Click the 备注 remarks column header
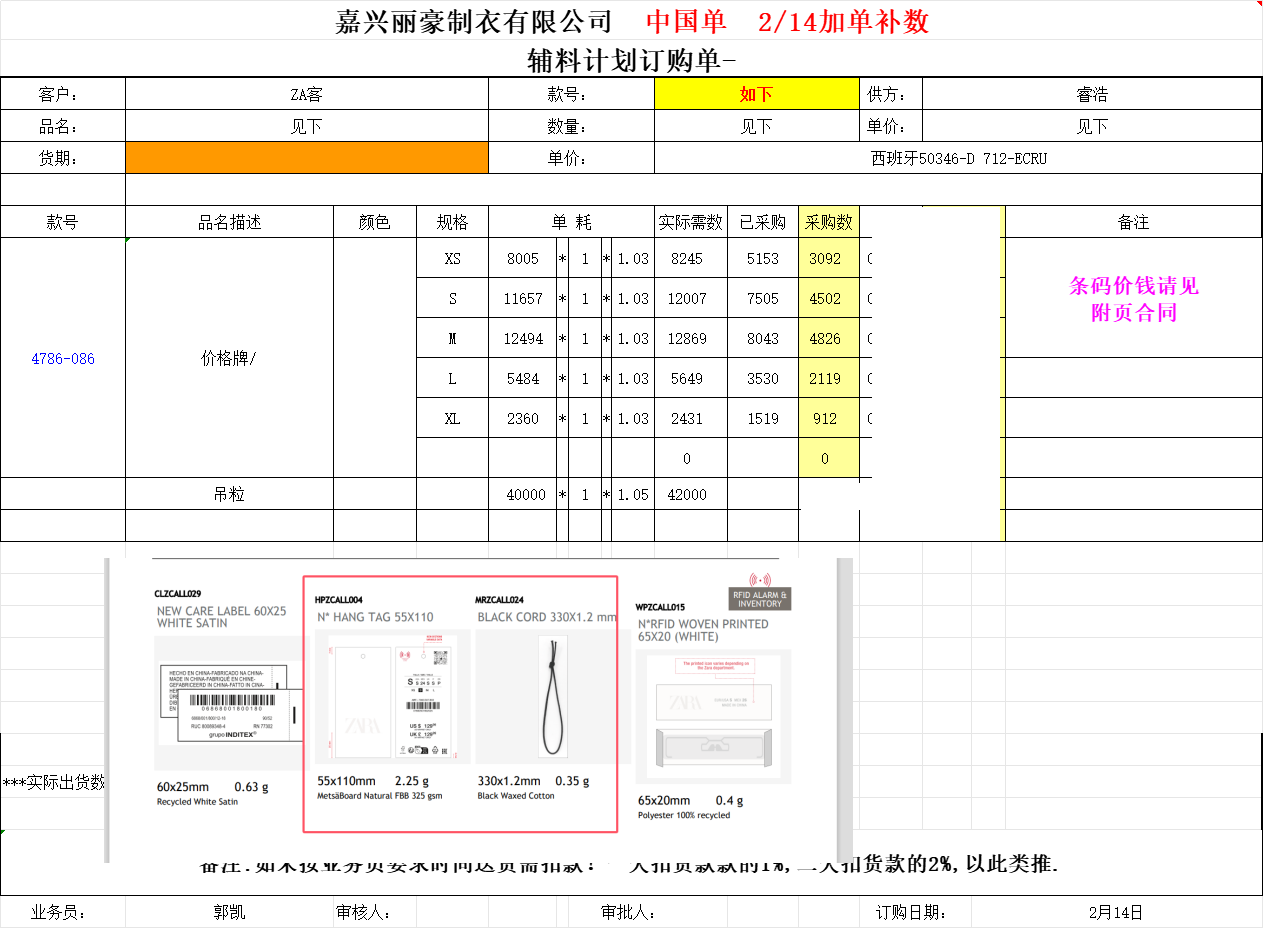This screenshot has width=1263, height=928. (1133, 222)
